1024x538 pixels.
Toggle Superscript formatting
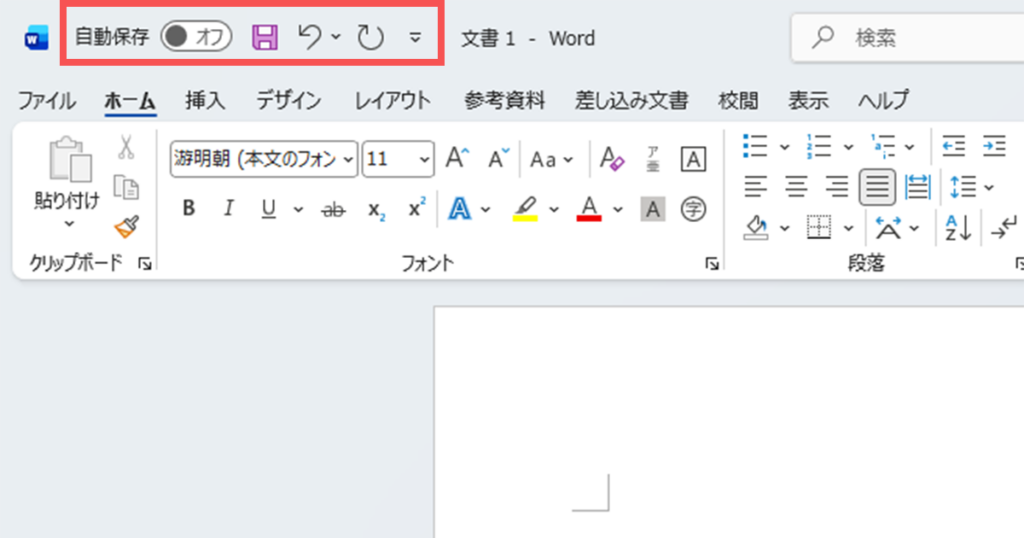point(417,207)
